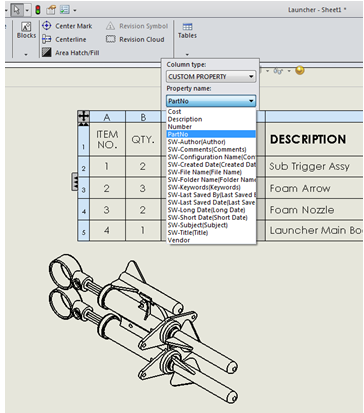Open the Tables tool

tap(187, 30)
